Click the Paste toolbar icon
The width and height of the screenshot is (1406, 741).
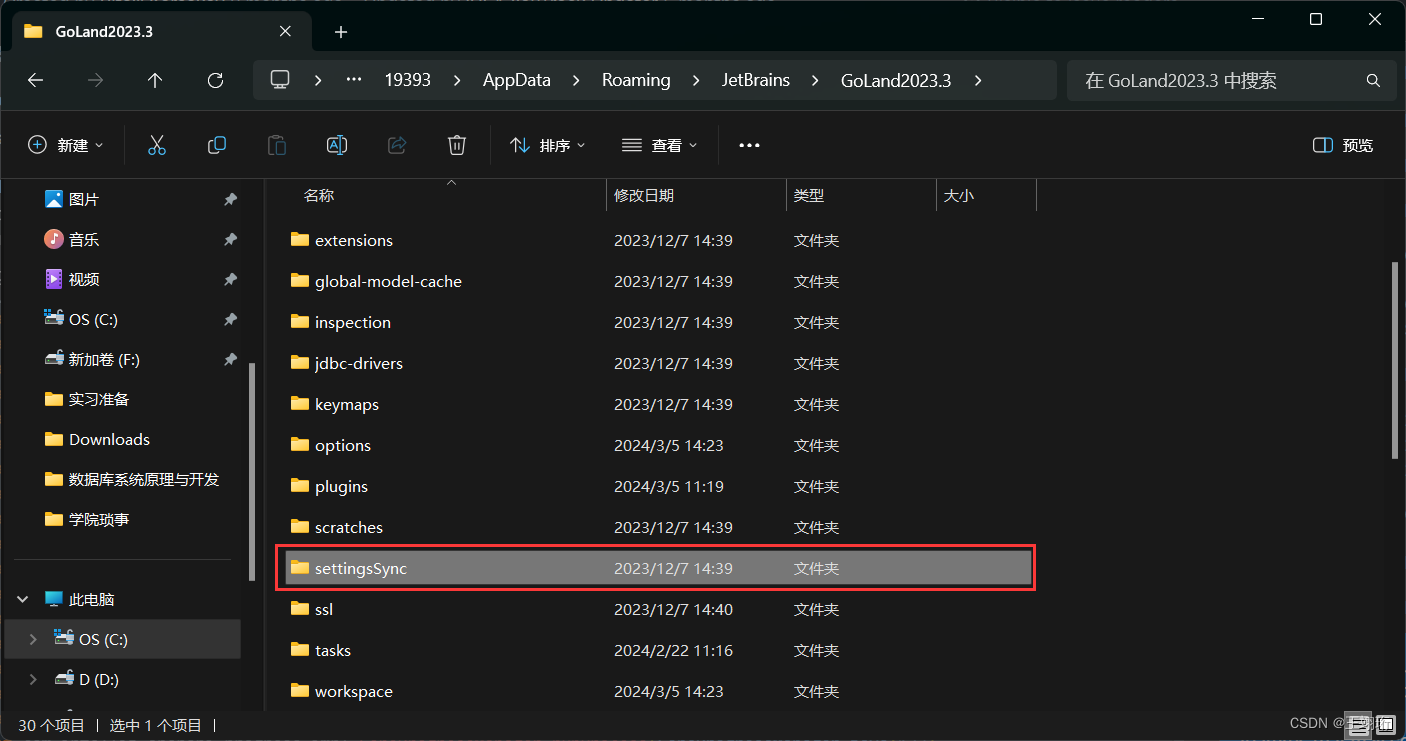click(x=277, y=145)
